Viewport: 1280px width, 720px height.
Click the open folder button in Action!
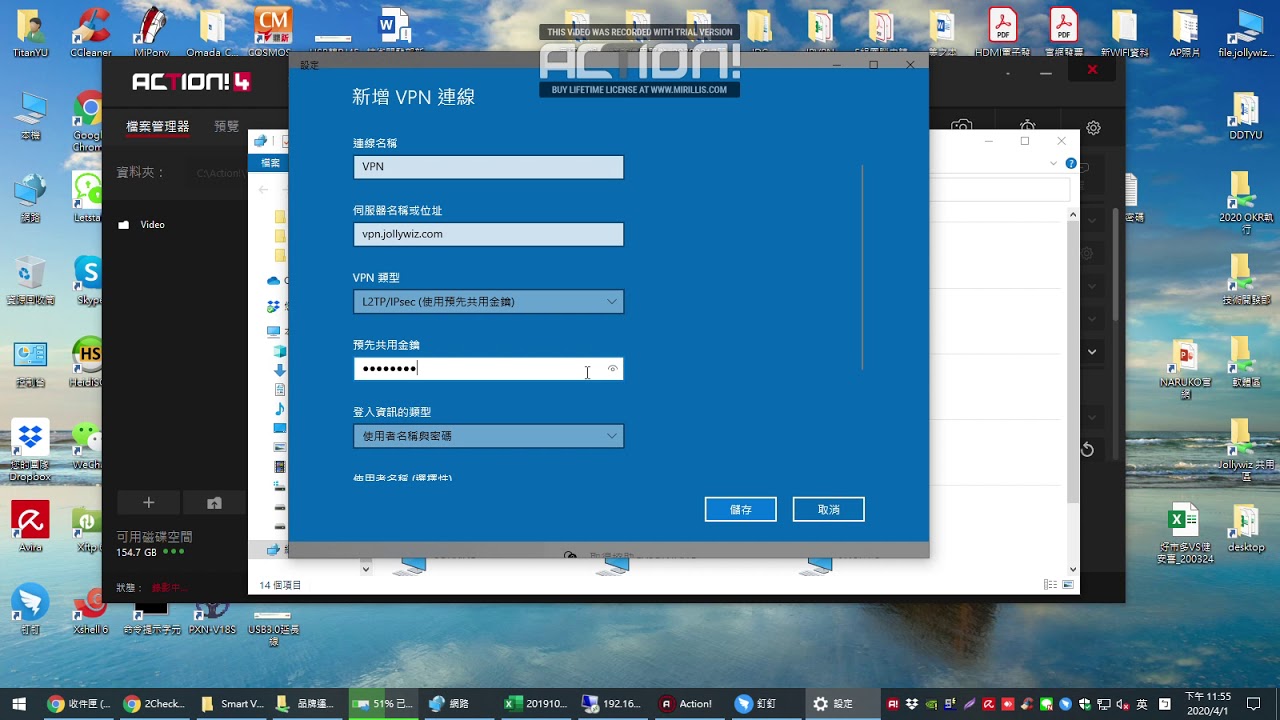(x=214, y=502)
